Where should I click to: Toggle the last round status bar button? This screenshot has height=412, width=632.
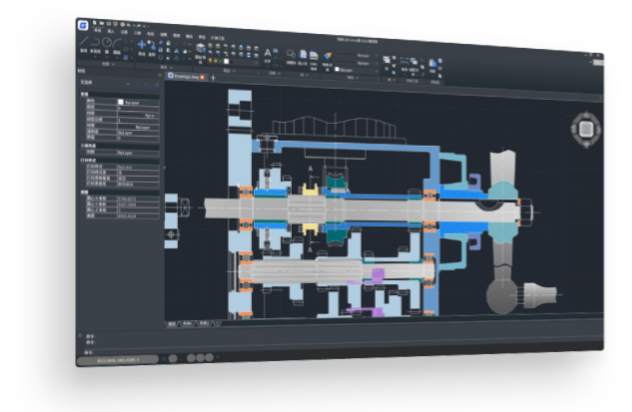point(209,357)
